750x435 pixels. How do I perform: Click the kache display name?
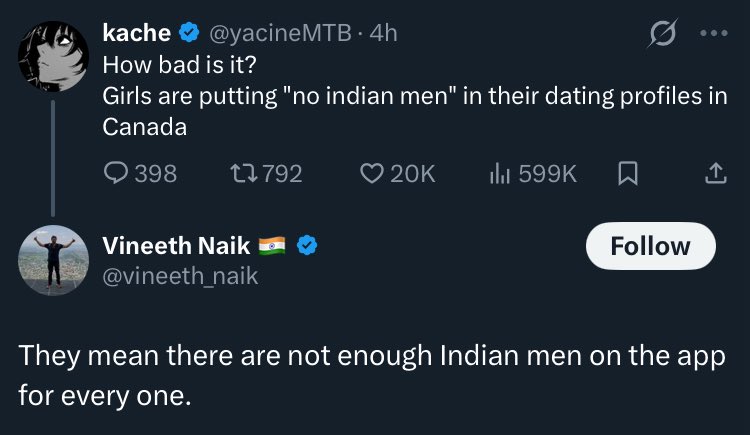(138, 33)
